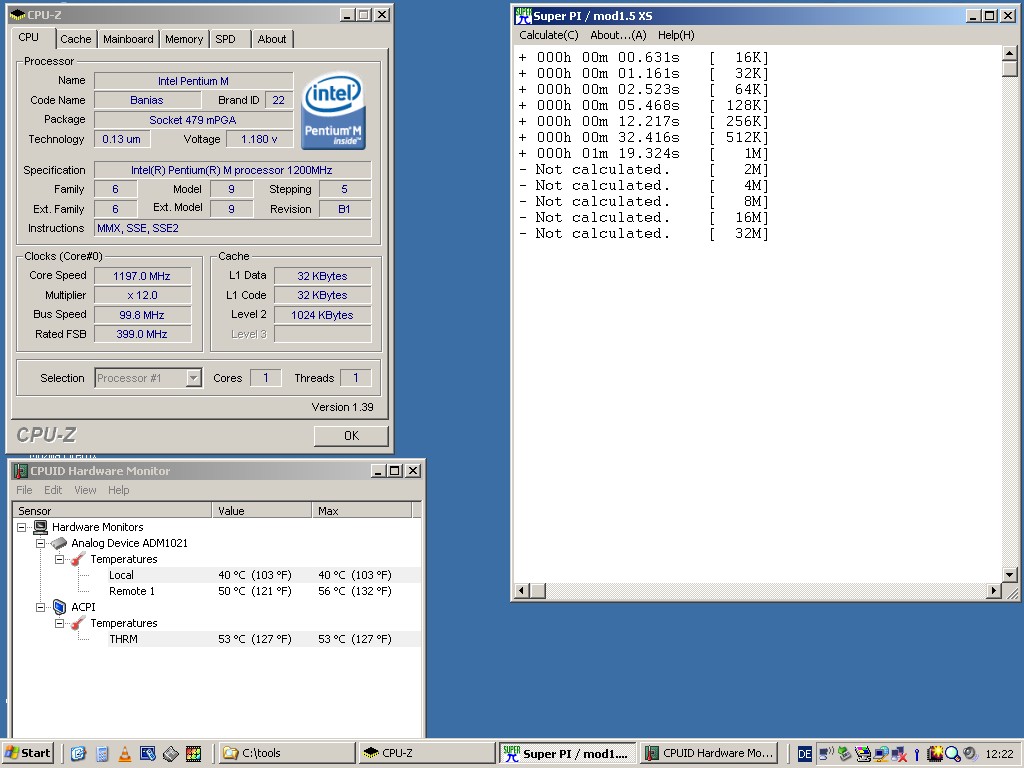Click the DE language indicator
Screen dimensions: 1024x768
pos(805,754)
